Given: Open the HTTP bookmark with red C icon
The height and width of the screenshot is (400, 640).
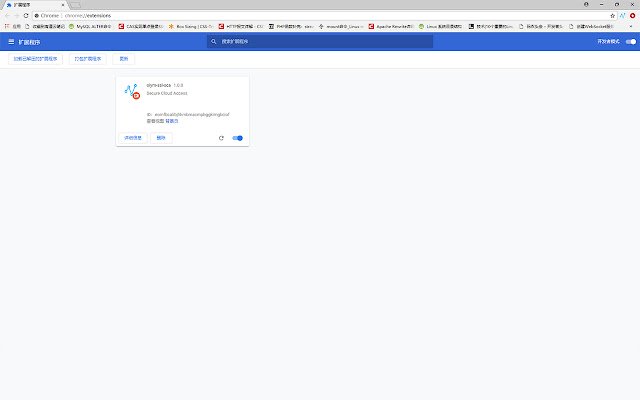Looking at the screenshot, I should coord(241,26).
